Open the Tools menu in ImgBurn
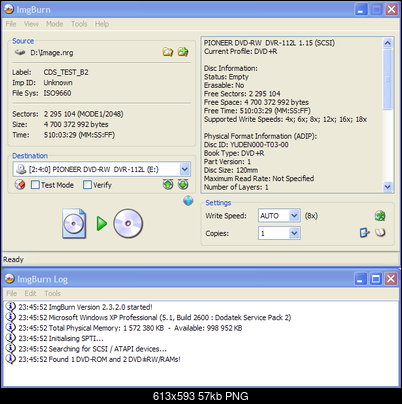The height and width of the screenshot is (404, 402). [79, 24]
